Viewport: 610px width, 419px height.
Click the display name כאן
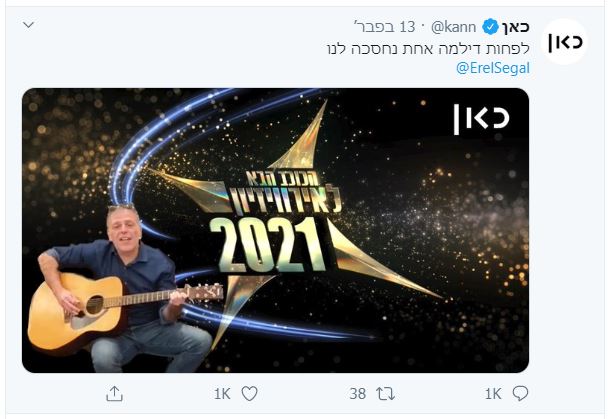point(516,27)
